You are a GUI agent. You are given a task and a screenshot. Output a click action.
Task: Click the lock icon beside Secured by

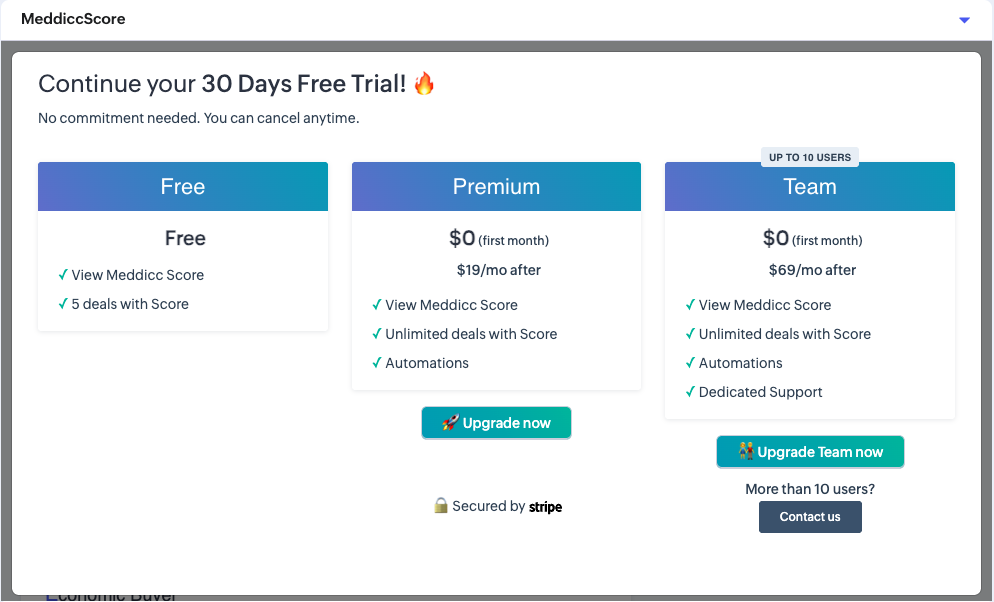click(x=441, y=506)
